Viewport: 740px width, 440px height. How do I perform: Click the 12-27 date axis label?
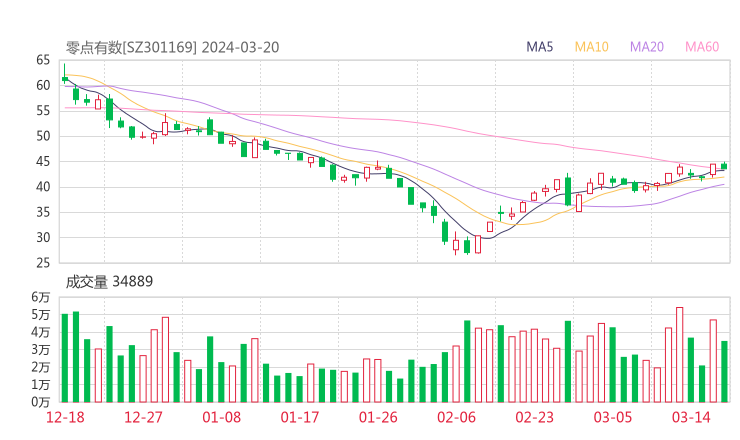pyautogui.click(x=143, y=417)
